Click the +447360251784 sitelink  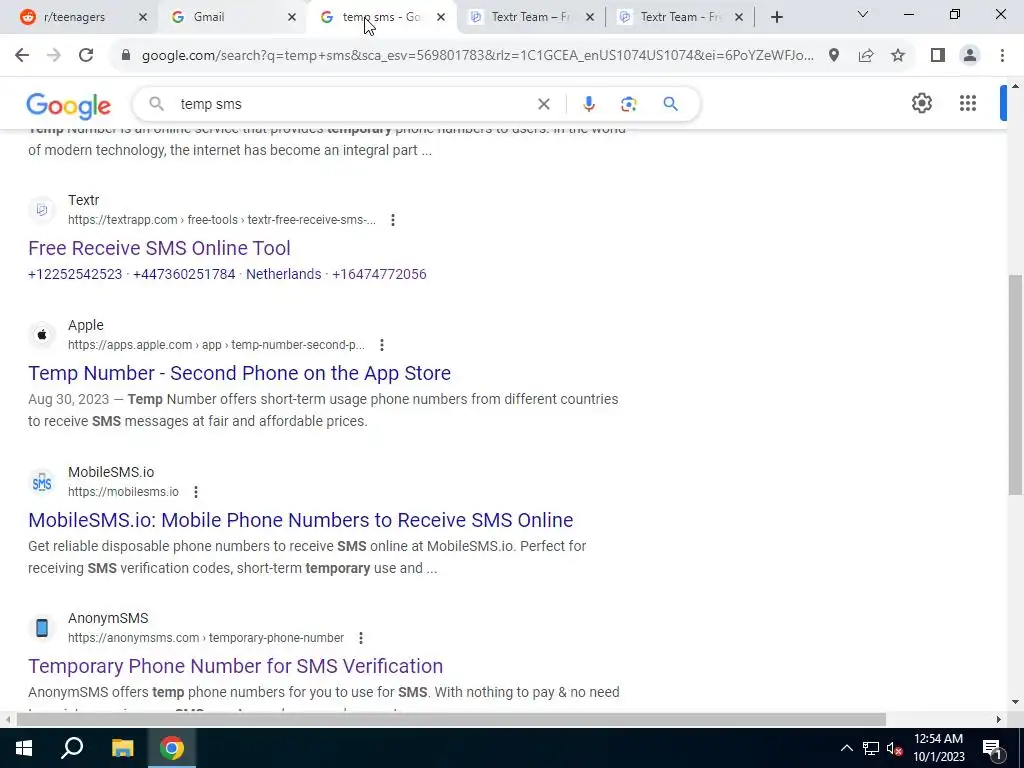pyautogui.click(x=184, y=274)
